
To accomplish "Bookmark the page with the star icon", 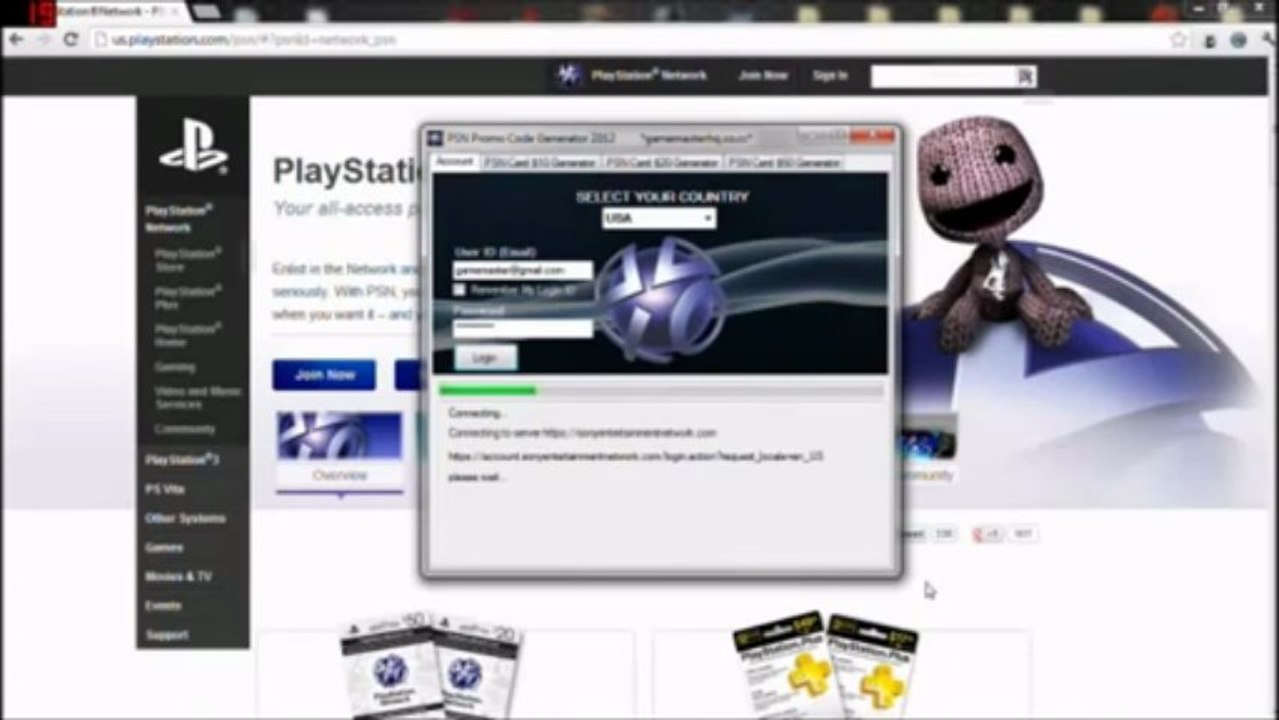I will 1178,40.
